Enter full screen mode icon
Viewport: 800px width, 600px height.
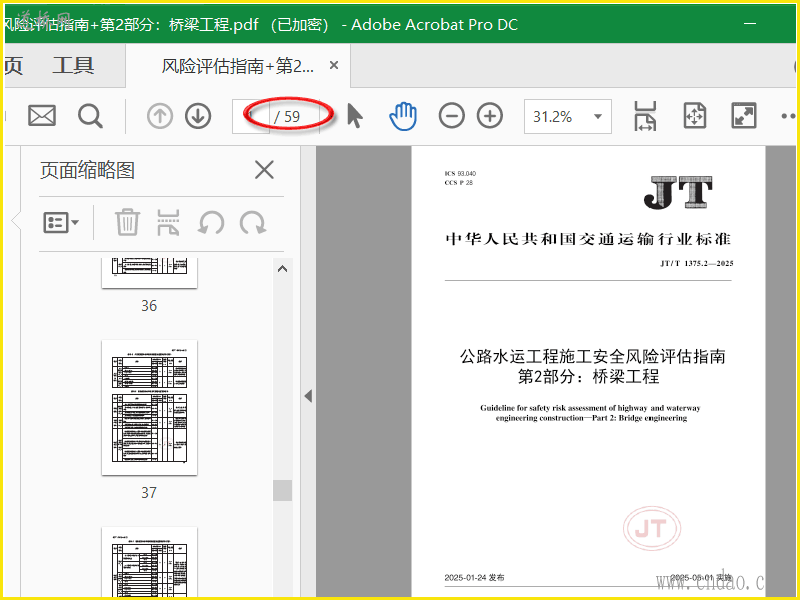[744, 116]
